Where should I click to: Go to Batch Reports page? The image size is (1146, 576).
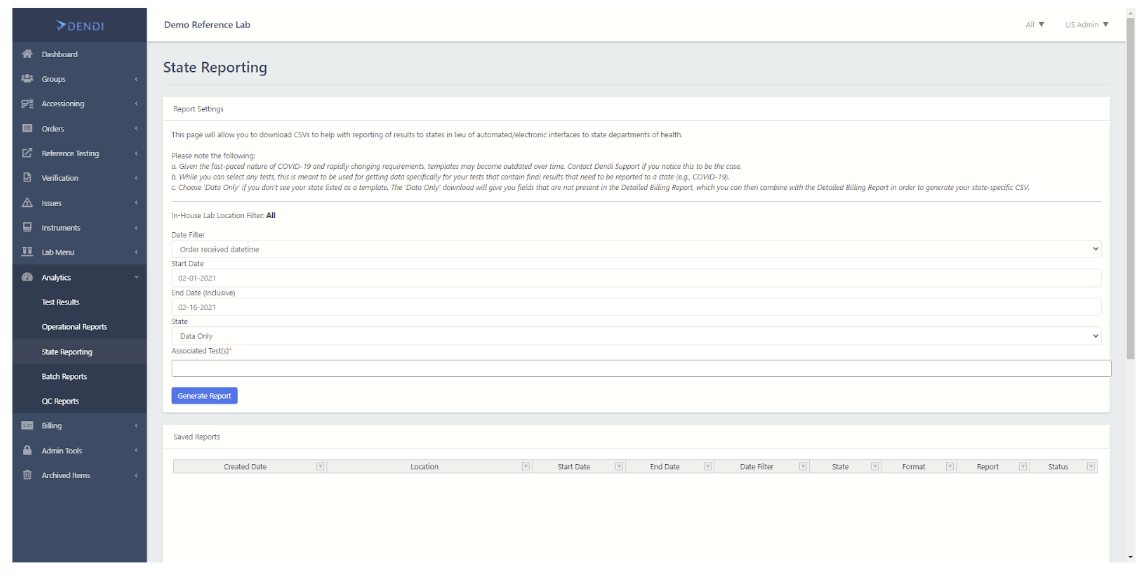[x=64, y=377]
